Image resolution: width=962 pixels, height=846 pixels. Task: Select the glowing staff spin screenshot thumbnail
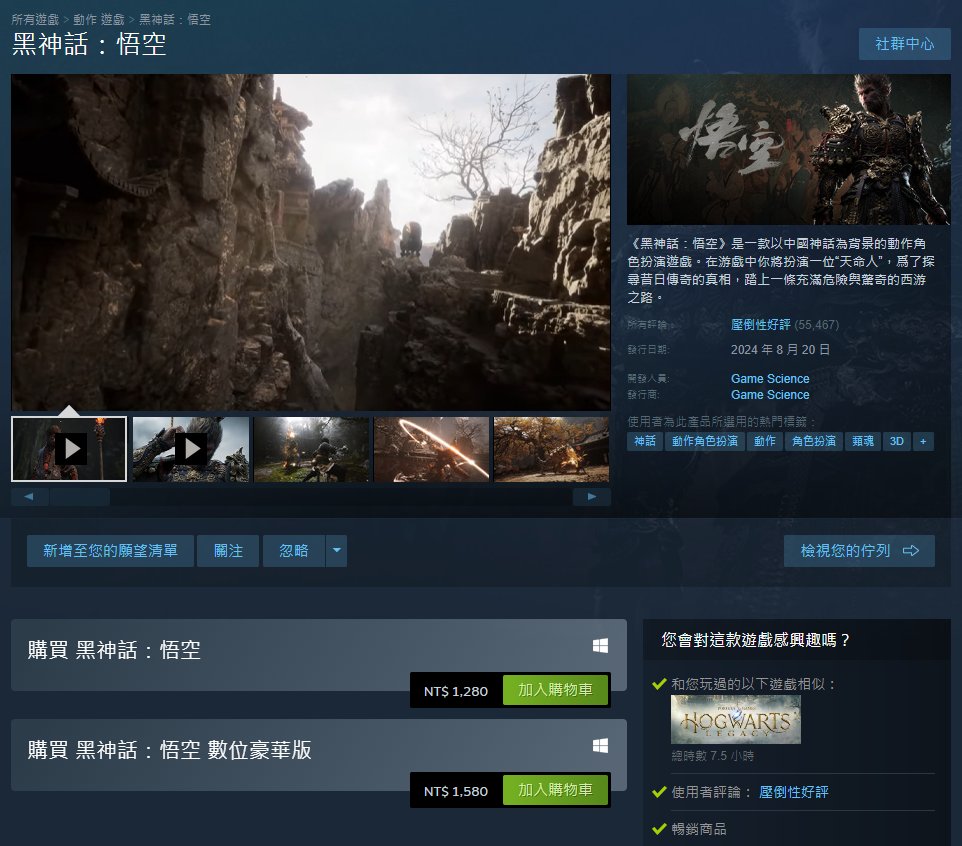pyautogui.click(x=432, y=449)
